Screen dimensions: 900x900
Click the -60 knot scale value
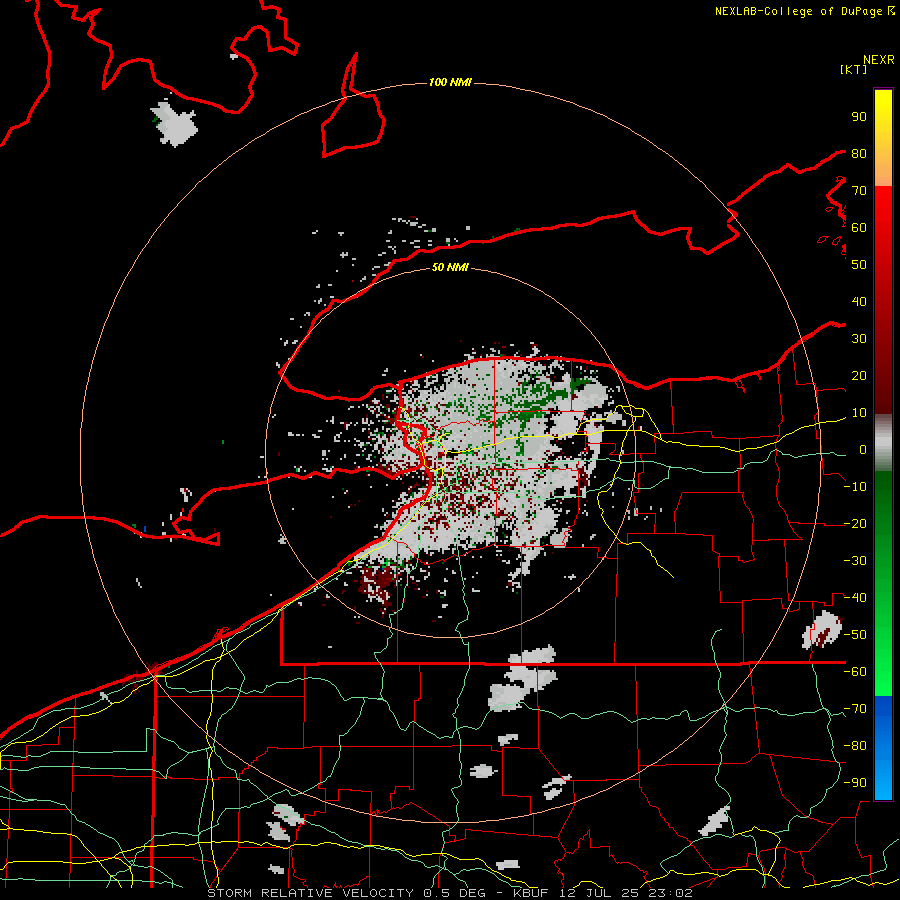point(855,672)
